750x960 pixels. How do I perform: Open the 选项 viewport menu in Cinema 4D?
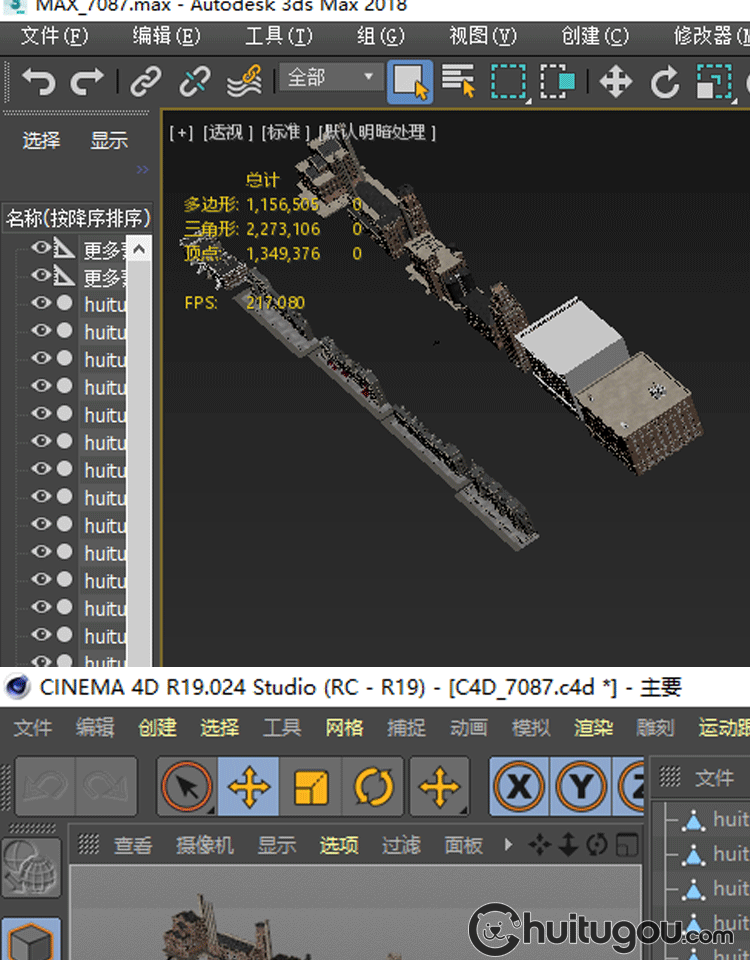click(x=339, y=846)
